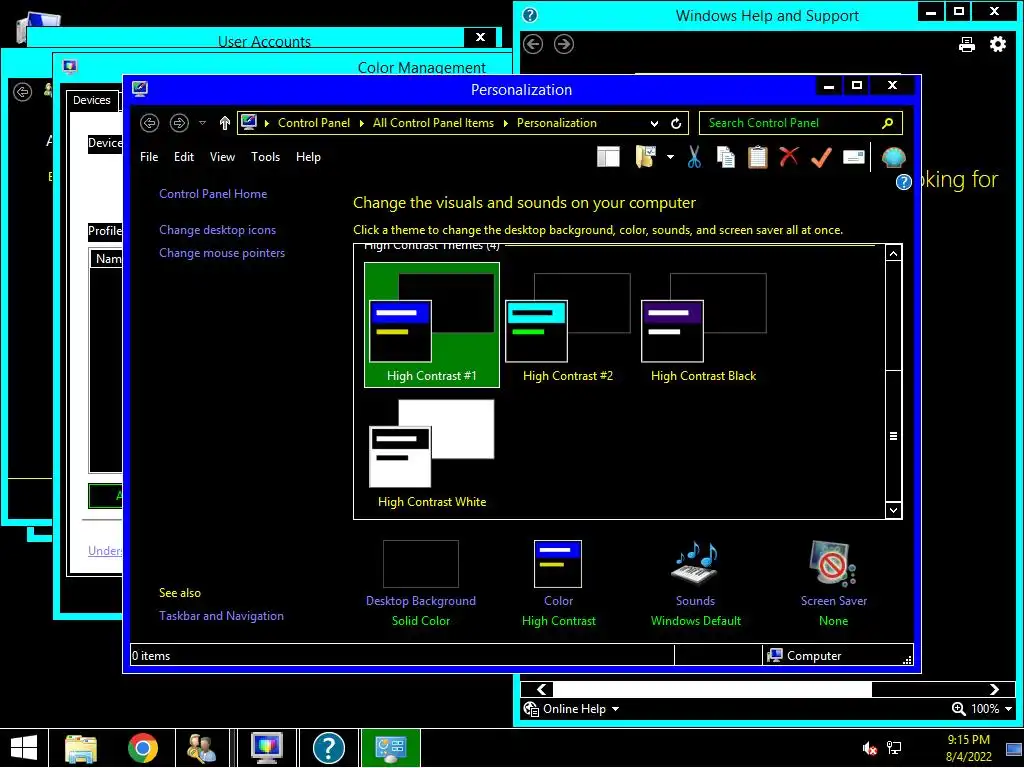Click the blue help question mark in Personalization

point(903,182)
